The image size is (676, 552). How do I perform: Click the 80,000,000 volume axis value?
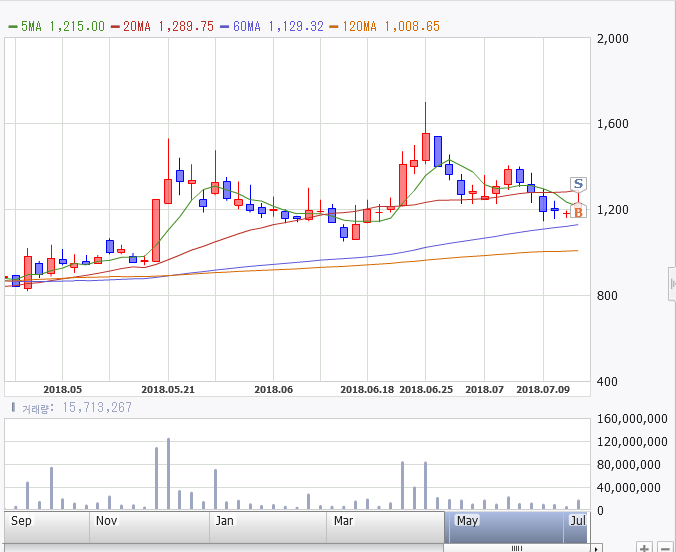tap(629, 465)
